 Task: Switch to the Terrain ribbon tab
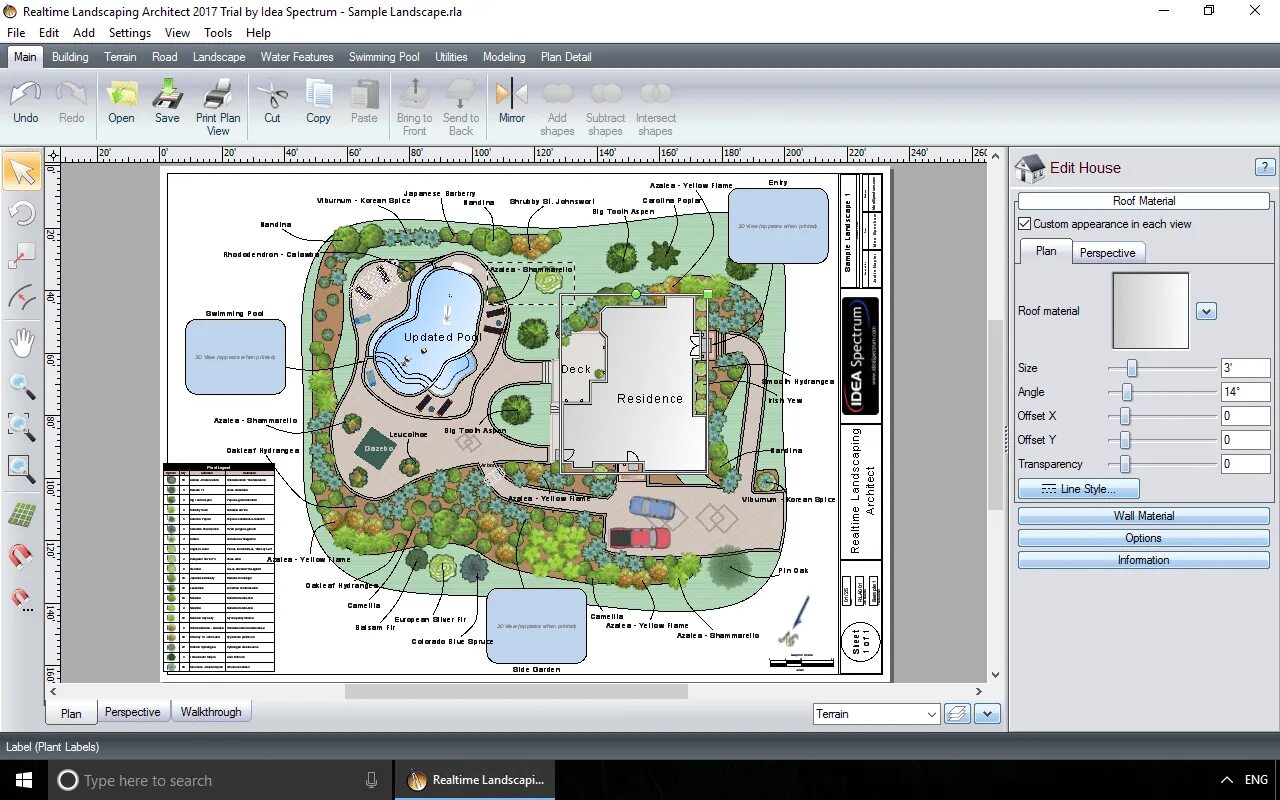pyautogui.click(x=121, y=57)
